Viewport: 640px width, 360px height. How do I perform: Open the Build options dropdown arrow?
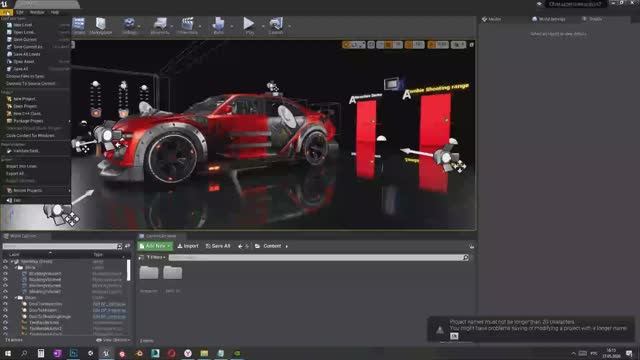[232, 27]
